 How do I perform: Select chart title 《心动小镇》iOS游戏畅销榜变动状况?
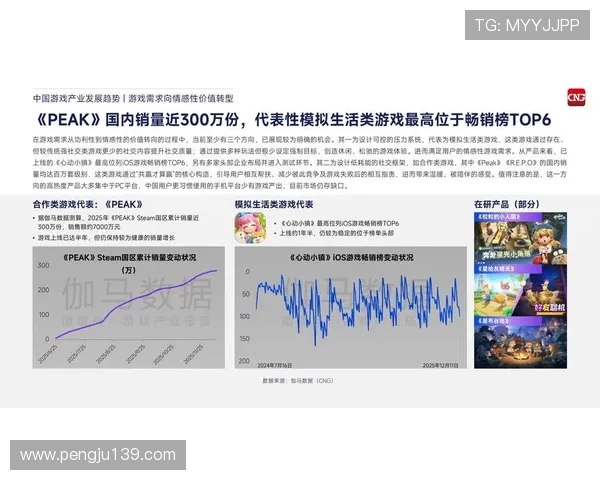(x=351, y=258)
